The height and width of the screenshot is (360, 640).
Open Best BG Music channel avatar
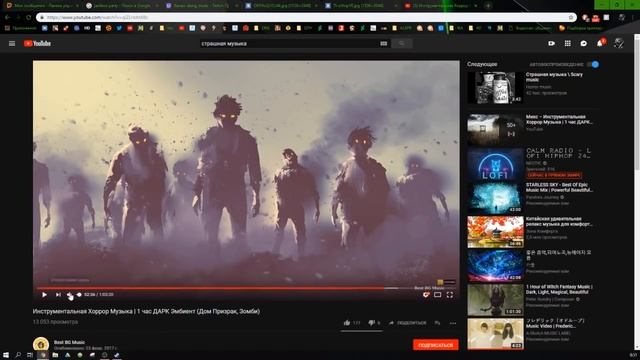41,344
